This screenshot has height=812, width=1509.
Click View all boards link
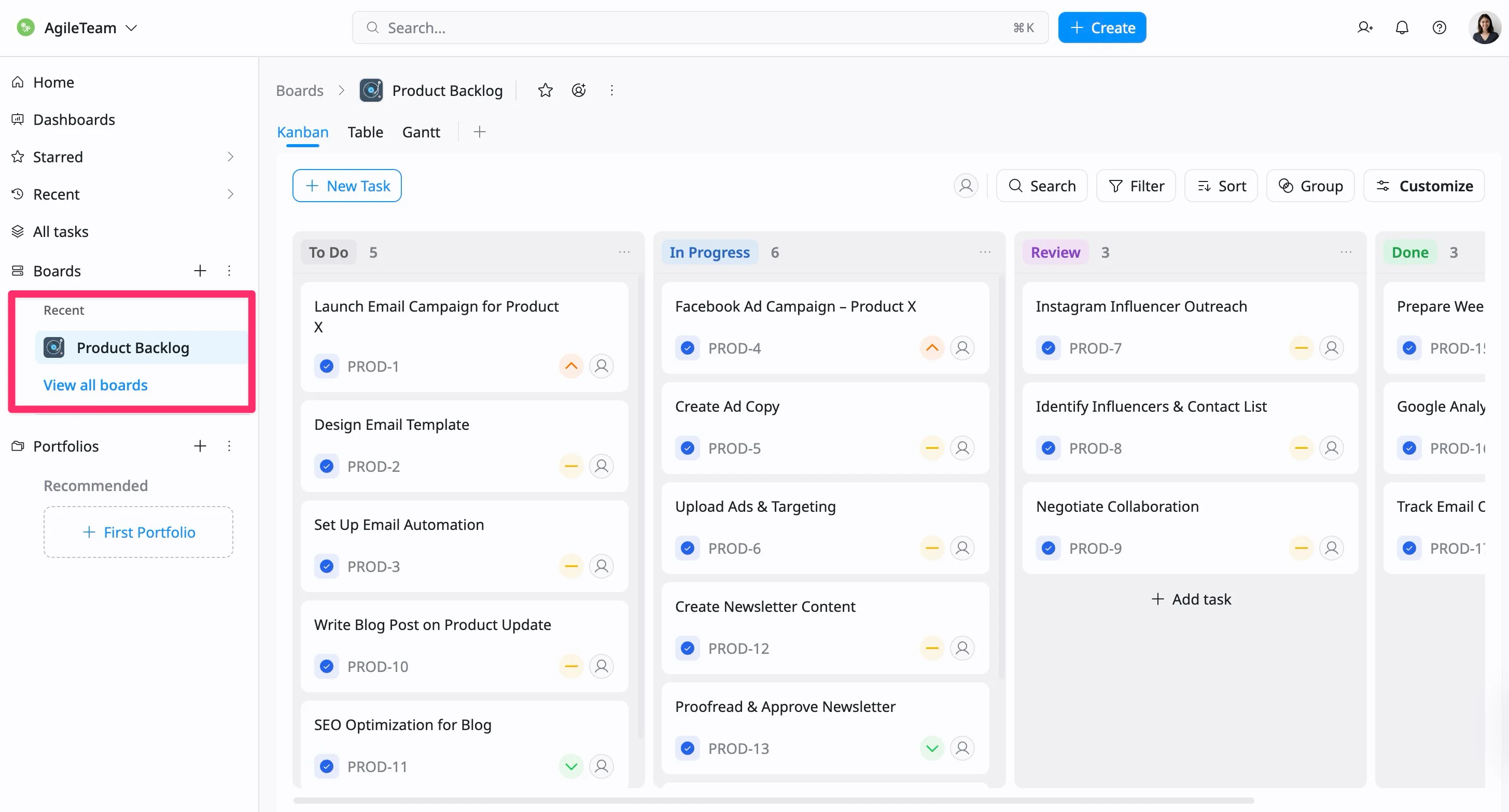(x=95, y=385)
